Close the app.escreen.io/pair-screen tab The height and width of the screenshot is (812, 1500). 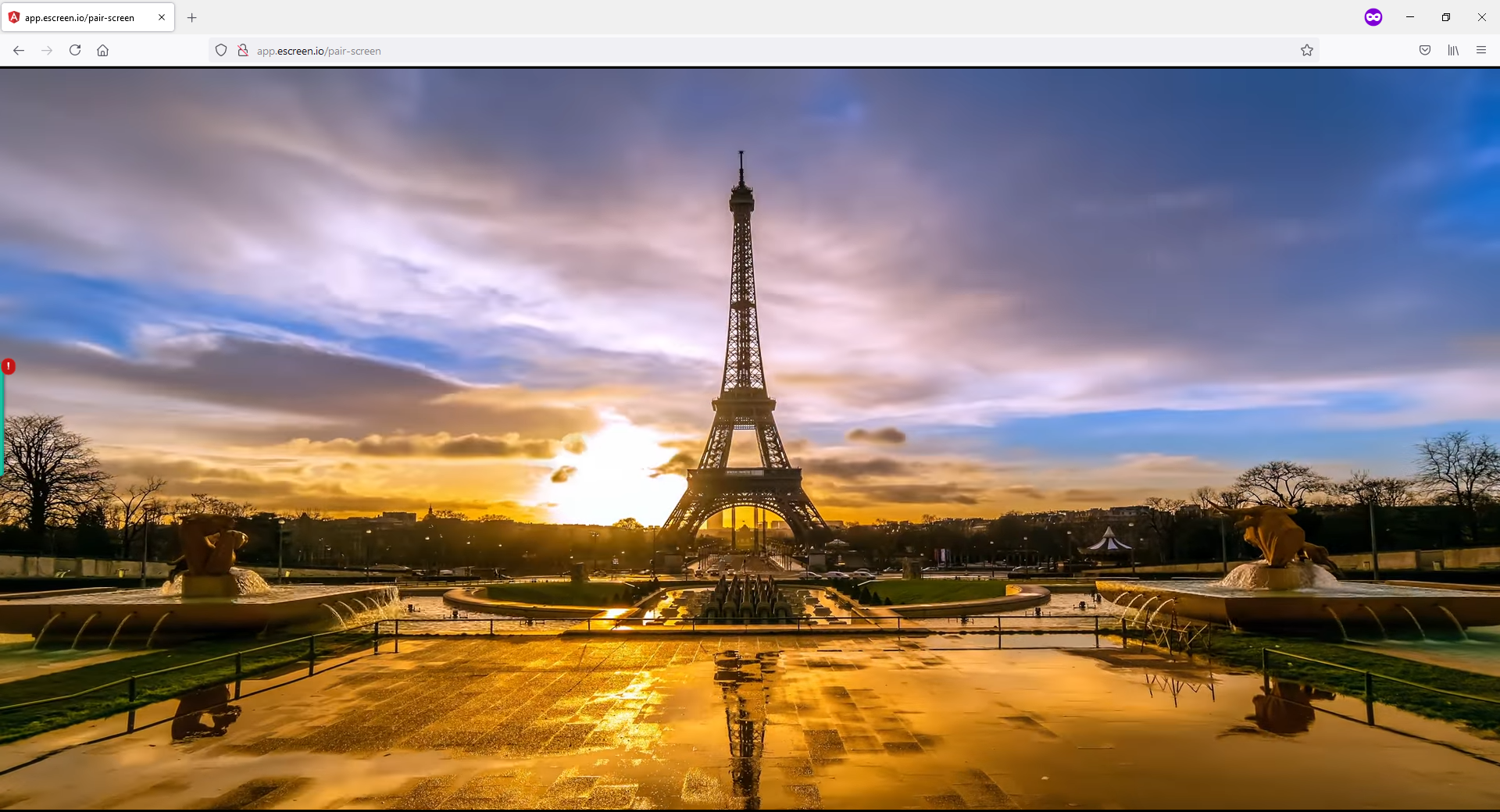[162, 17]
